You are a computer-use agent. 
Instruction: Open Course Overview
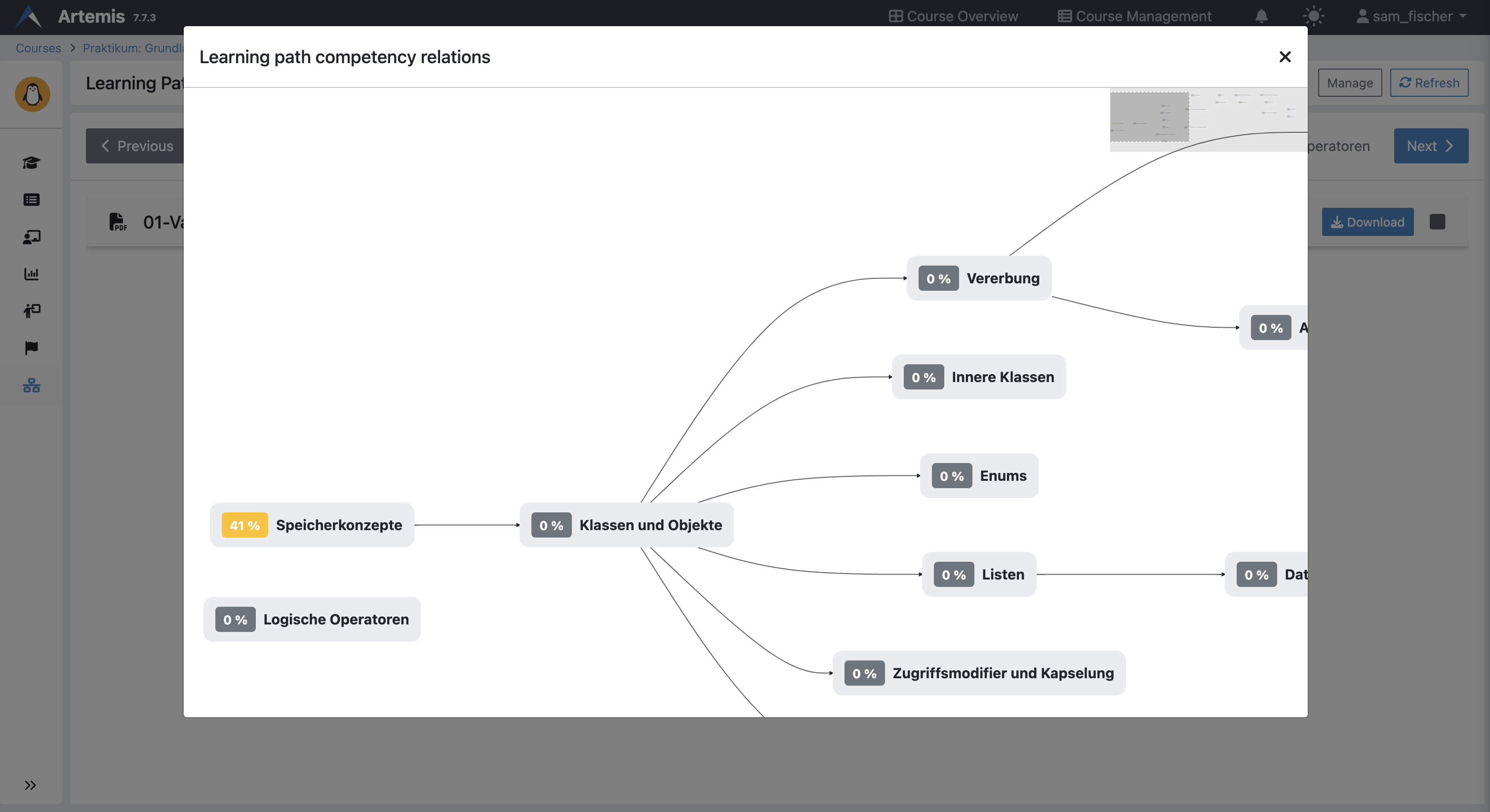point(953,16)
